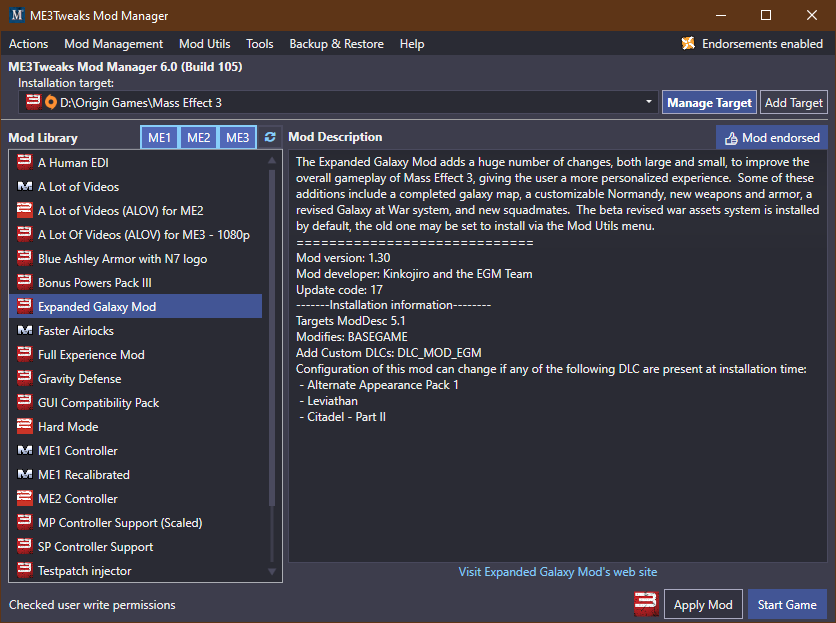Click the Start Game button
The width and height of the screenshot is (836, 623).
pos(787,604)
